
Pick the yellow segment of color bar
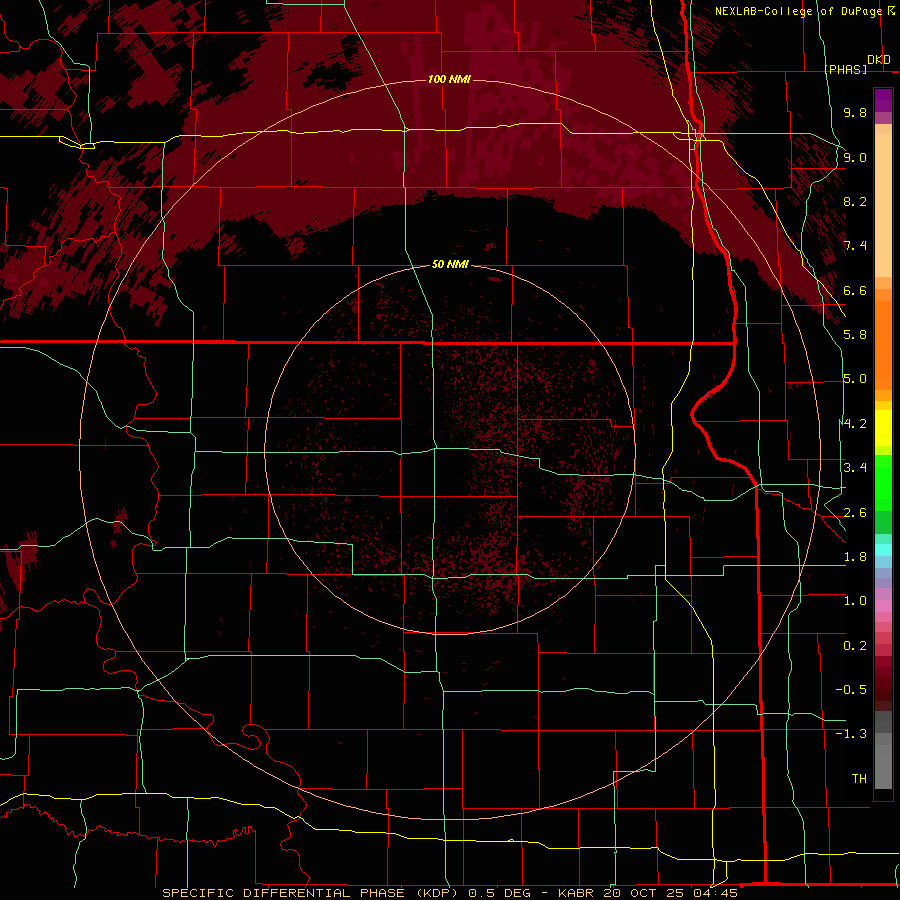(883, 428)
